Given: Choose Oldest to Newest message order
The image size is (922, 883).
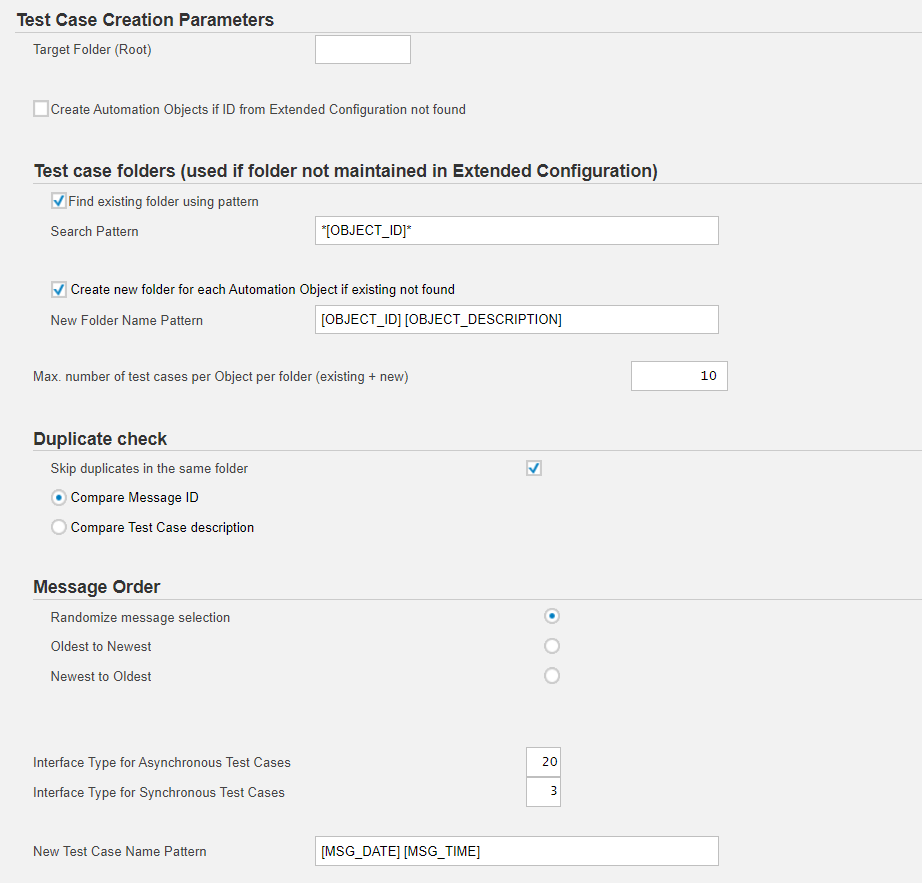Looking at the screenshot, I should coord(552,646).
